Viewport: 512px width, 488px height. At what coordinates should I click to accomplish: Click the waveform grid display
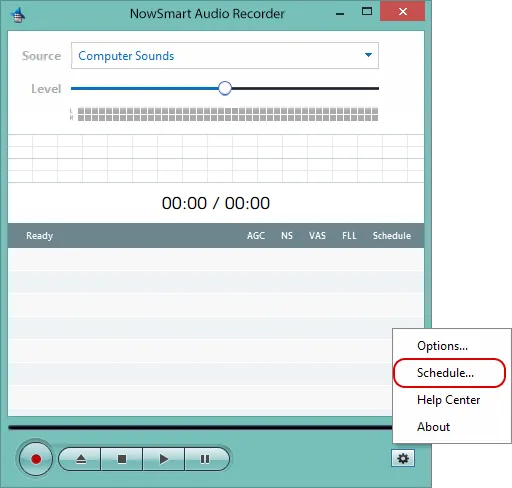(x=216, y=158)
